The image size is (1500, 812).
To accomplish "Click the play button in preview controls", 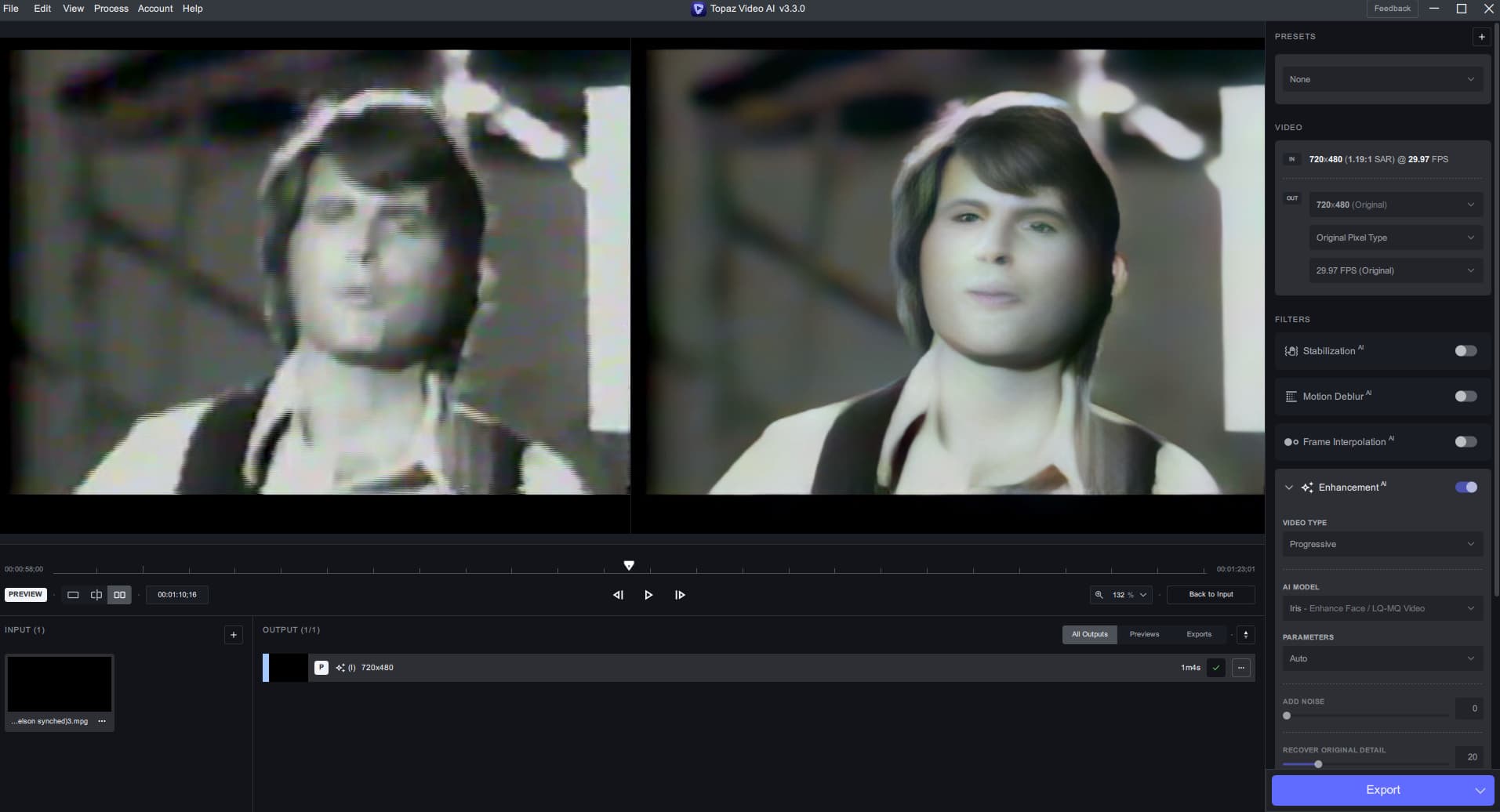I will click(x=648, y=595).
